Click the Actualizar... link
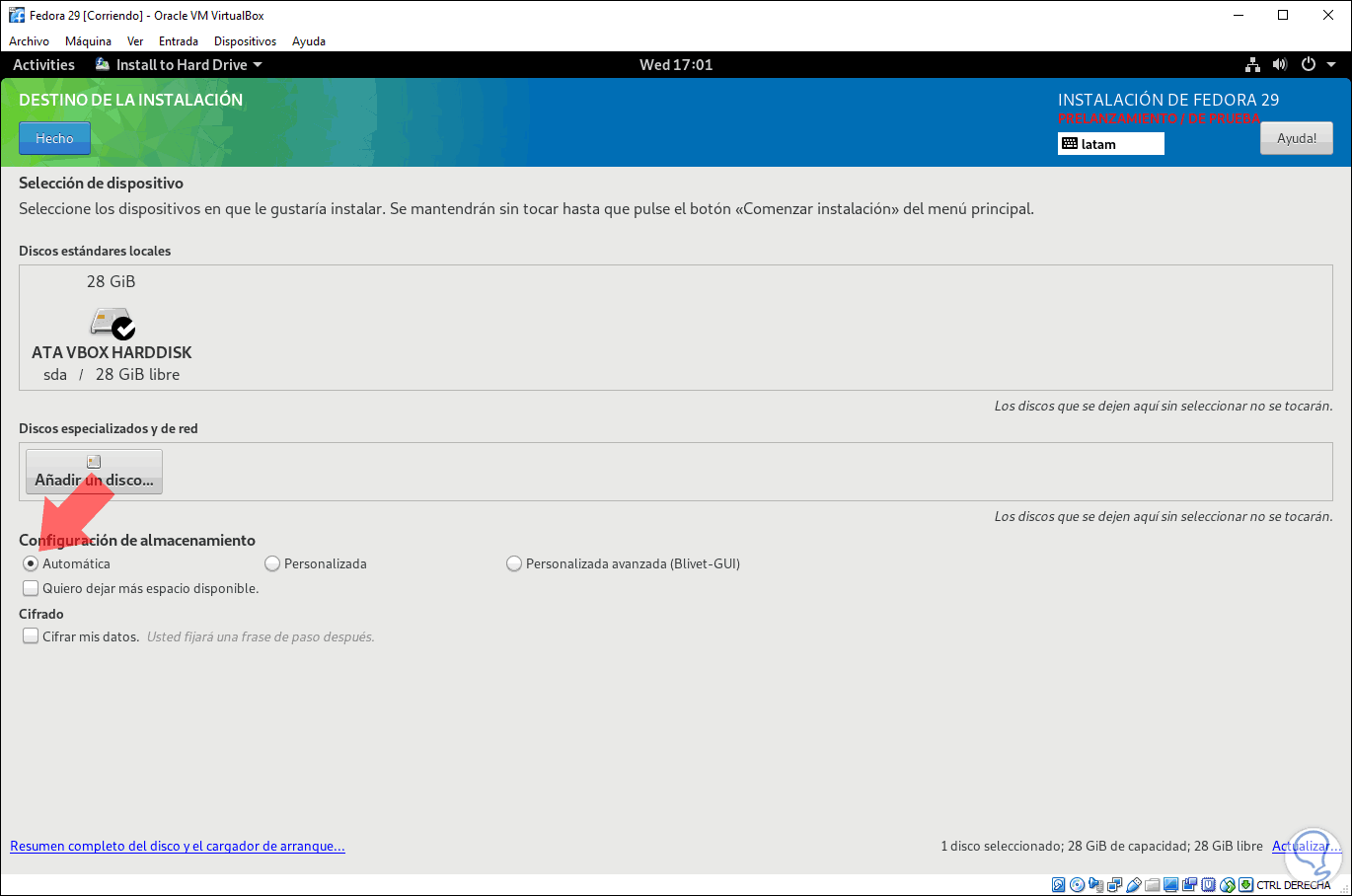This screenshot has height=896, width=1352. pyautogui.click(x=1307, y=846)
